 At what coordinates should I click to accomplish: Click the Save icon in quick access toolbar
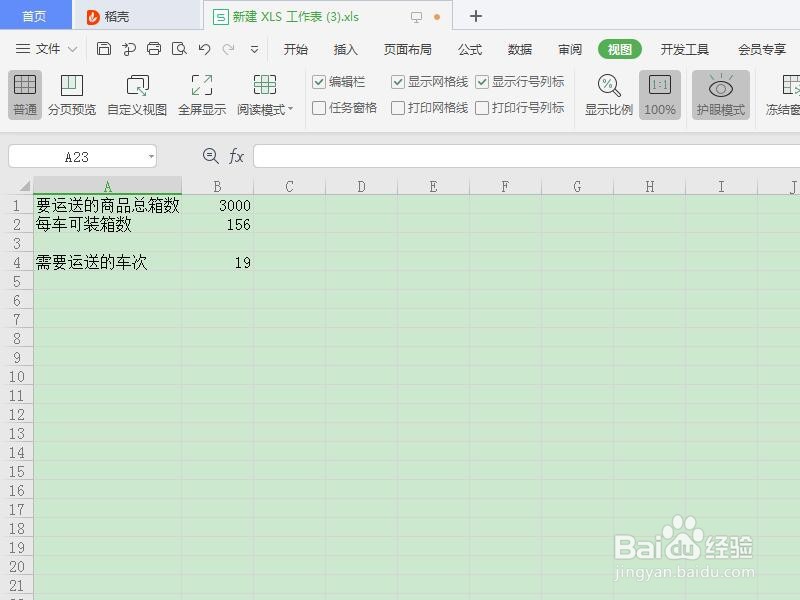[104, 48]
